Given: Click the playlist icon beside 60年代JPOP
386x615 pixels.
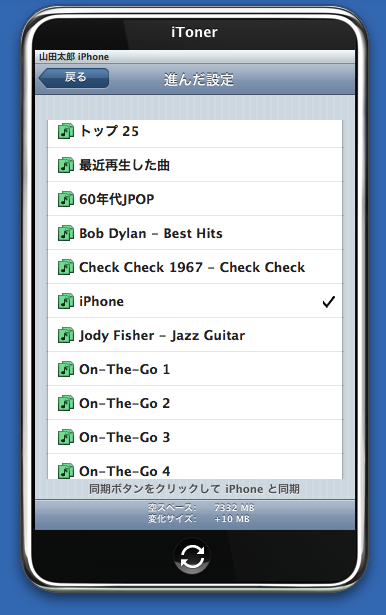Looking at the screenshot, I should coord(66,199).
